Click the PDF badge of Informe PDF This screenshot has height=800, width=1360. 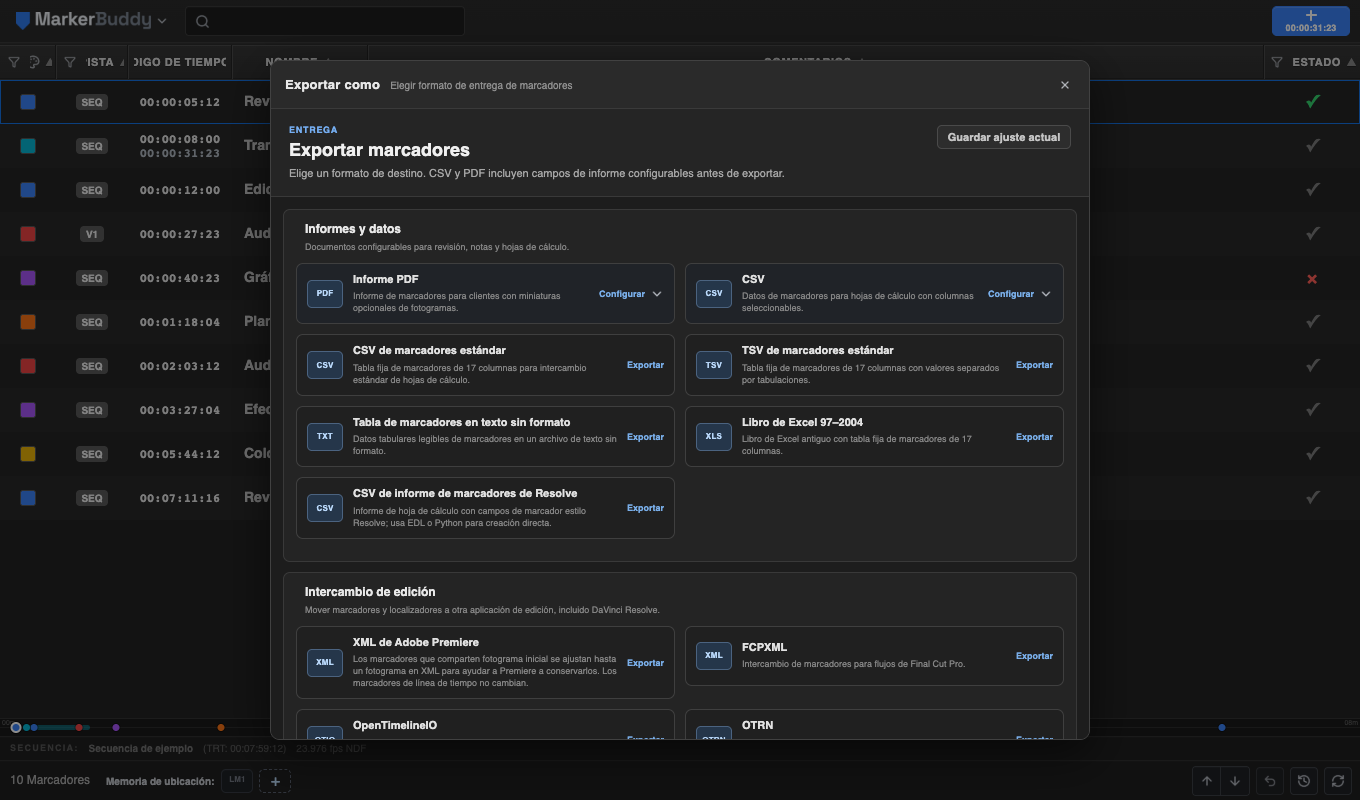pos(325,294)
